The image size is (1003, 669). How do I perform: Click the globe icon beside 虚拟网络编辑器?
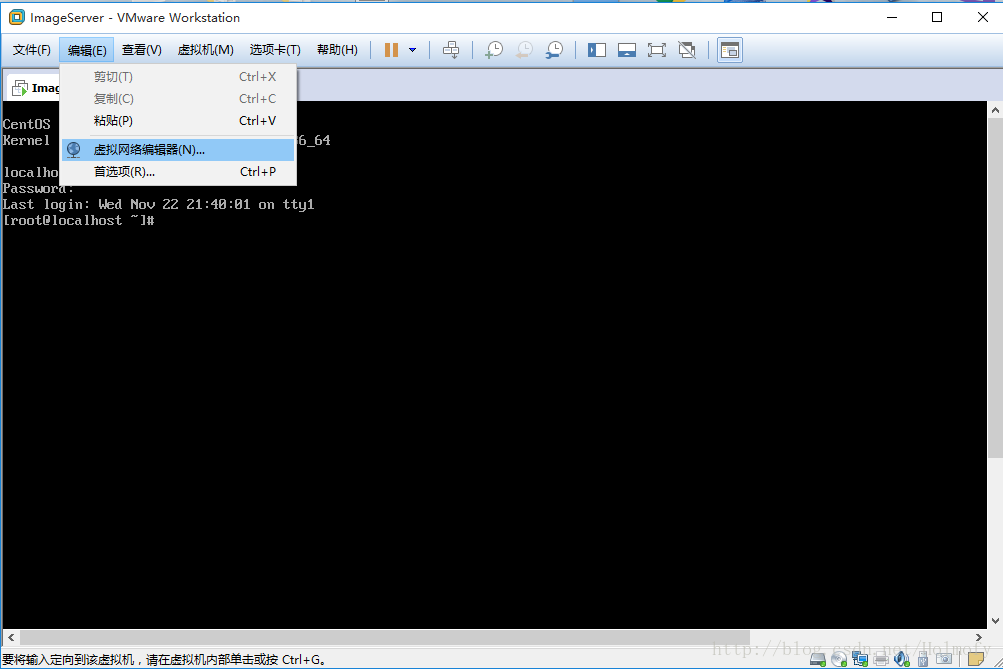pos(74,150)
